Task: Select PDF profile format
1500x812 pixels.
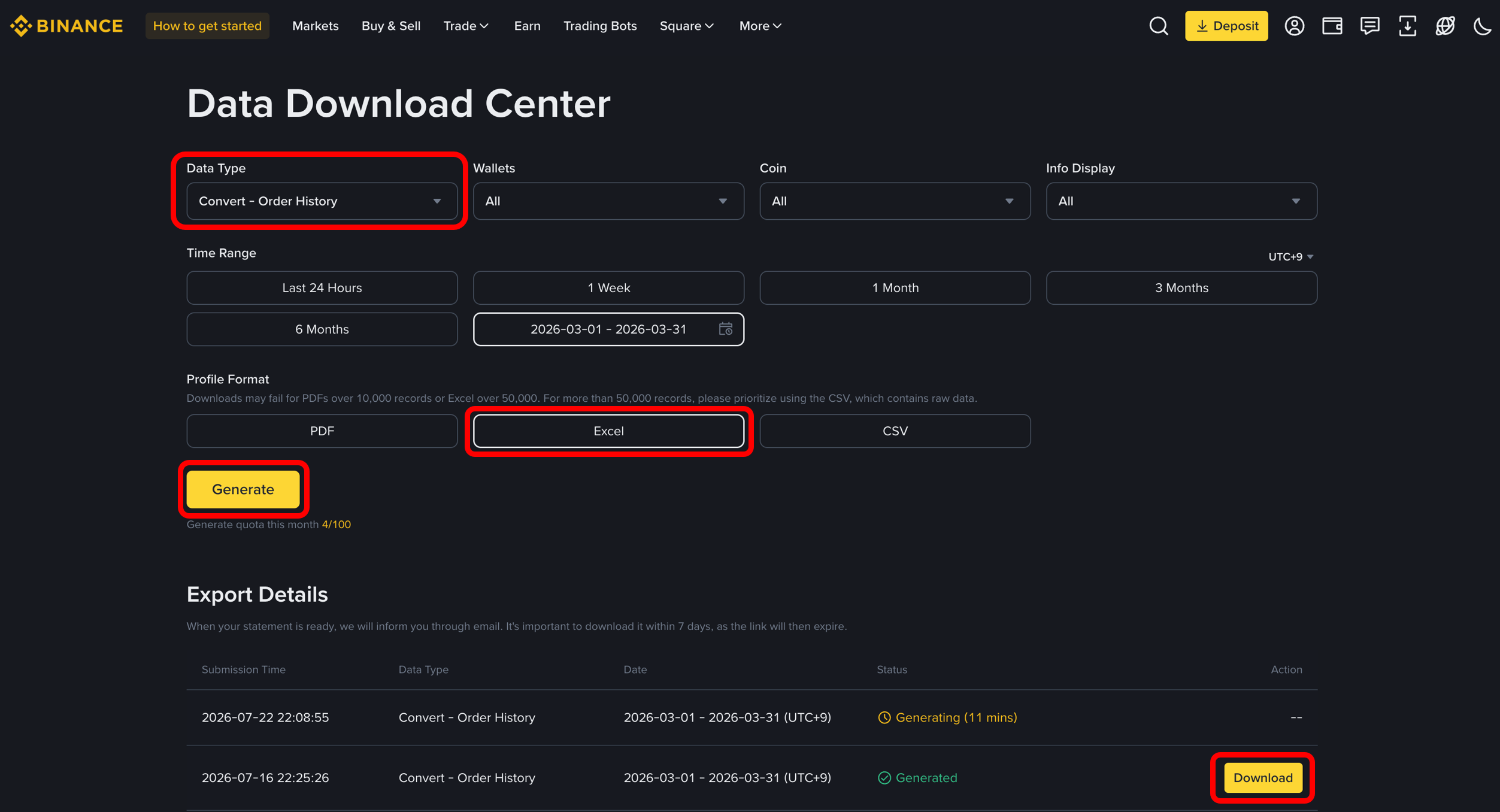Action: (x=322, y=431)
